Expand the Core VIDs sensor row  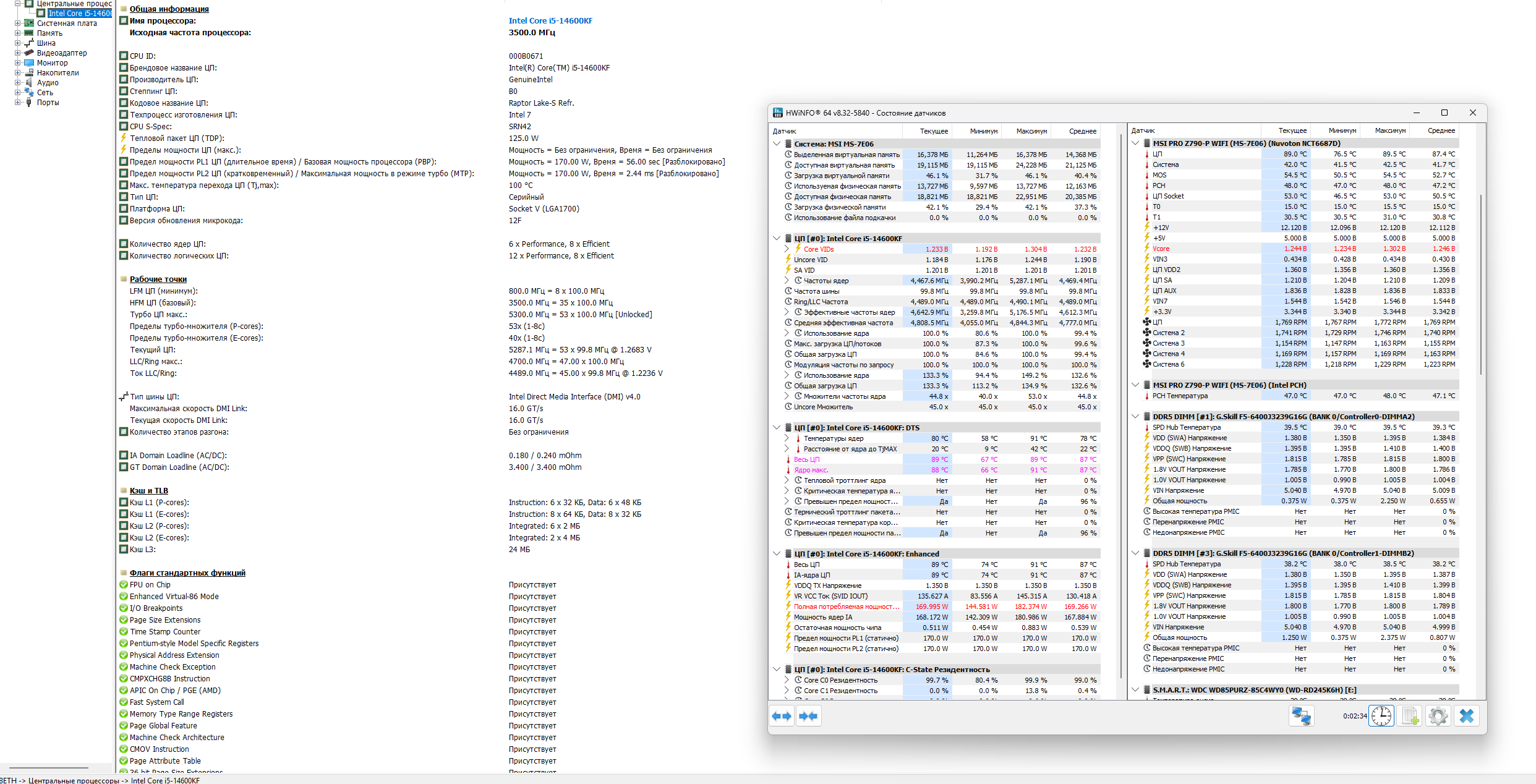click(787, 249)
